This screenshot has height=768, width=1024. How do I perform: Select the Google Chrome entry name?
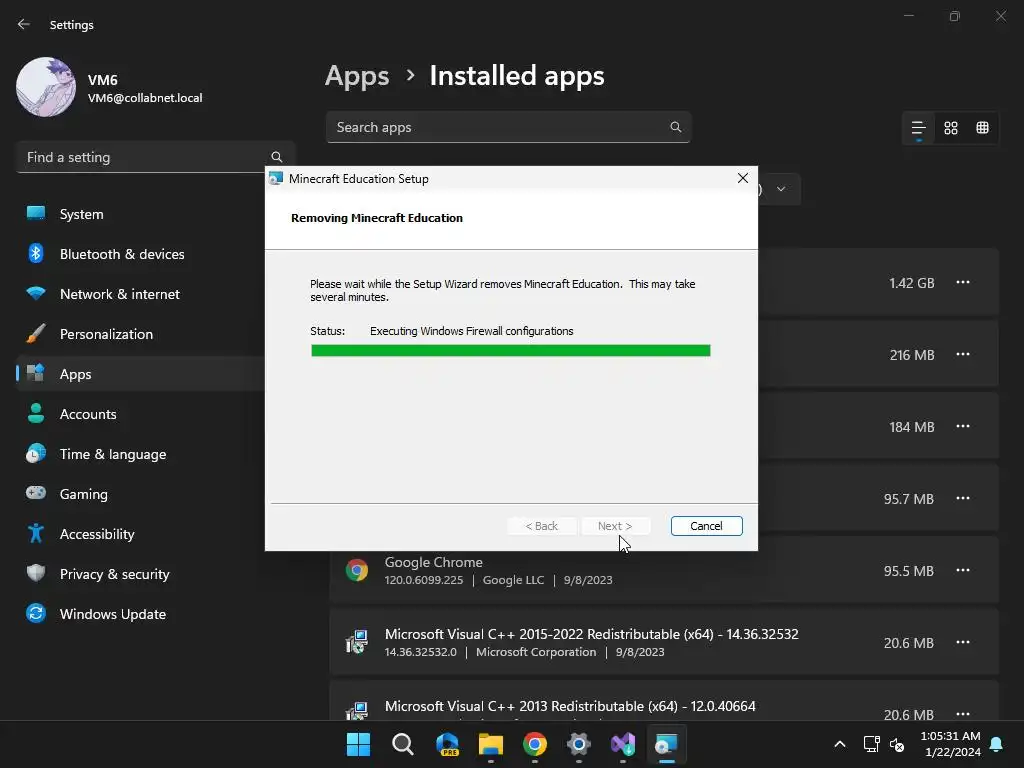tap(434, 562)
